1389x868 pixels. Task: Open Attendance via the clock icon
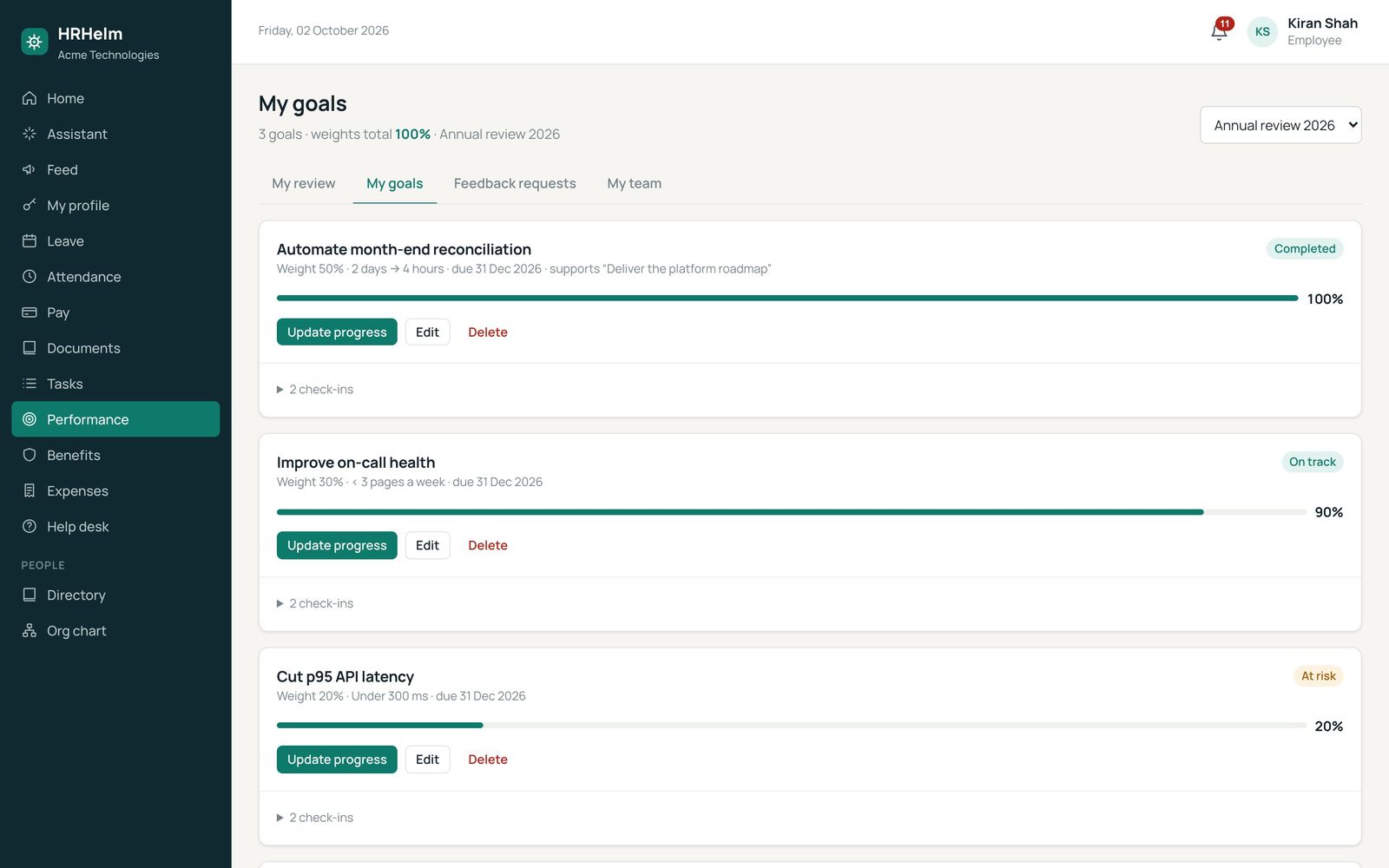tap(30, 276)
